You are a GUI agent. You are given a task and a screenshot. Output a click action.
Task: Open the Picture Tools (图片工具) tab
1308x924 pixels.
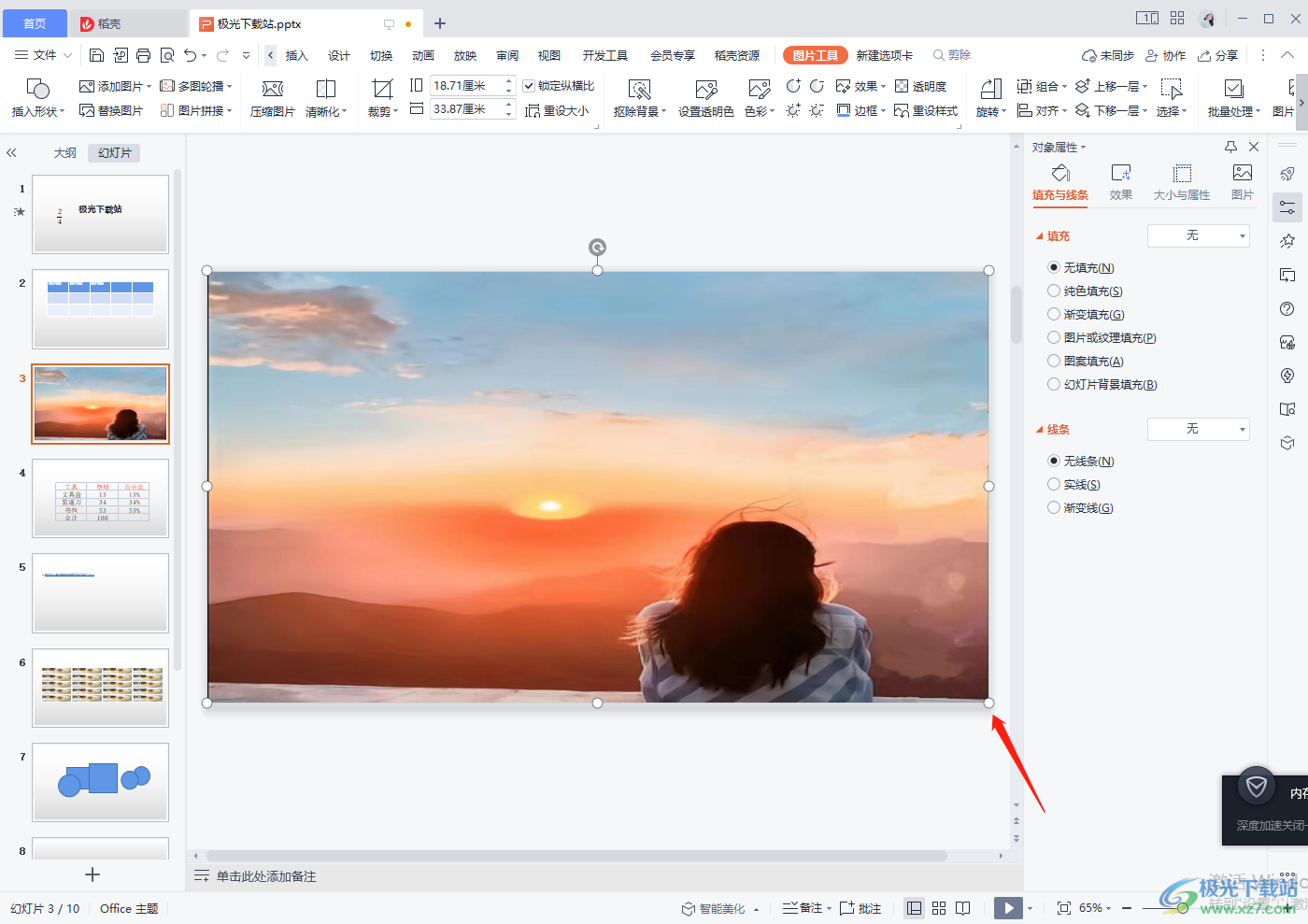coord(816,55)
